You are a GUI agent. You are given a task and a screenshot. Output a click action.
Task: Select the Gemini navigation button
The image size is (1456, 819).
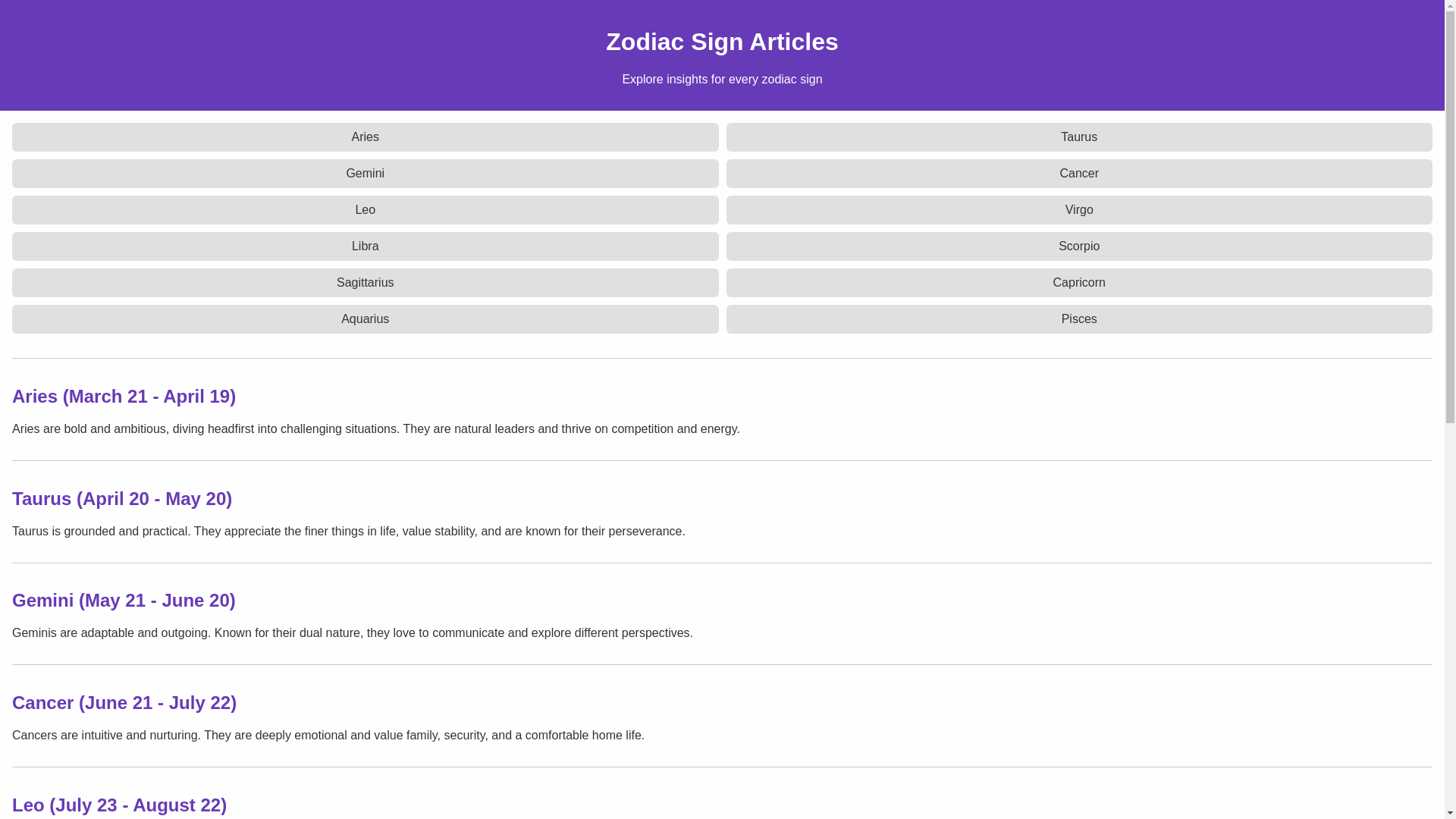pos(365,174)
